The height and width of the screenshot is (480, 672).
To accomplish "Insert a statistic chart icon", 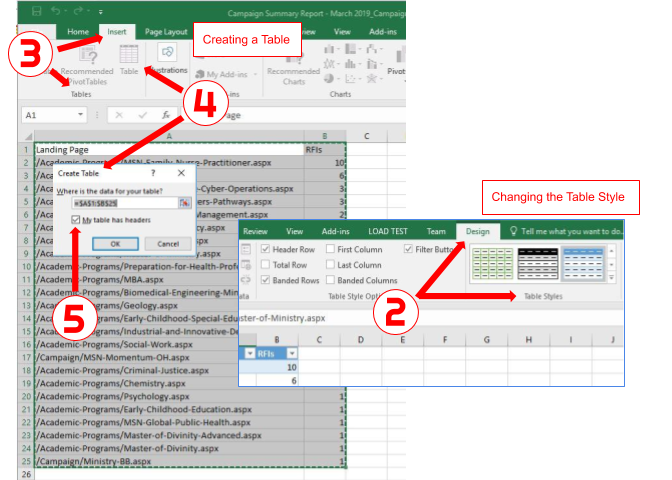I will [350, 64].
